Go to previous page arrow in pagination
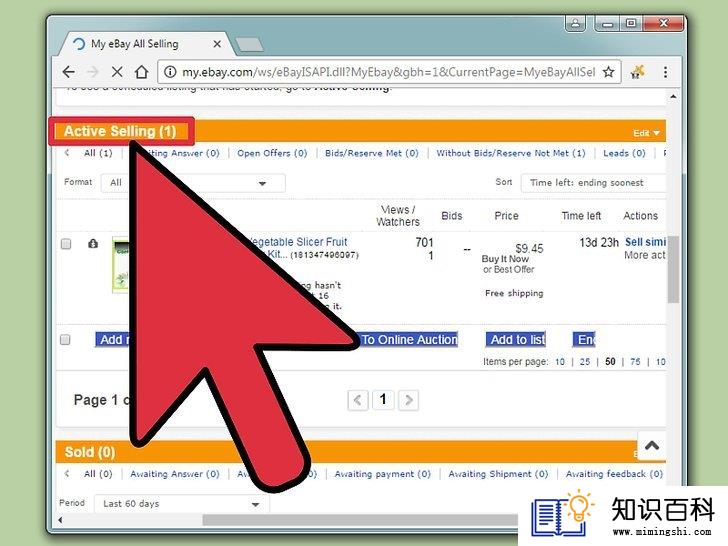Image resolution: width=728 pixels, height=546 pixels. pyautogui.click(x=358, y=400)
